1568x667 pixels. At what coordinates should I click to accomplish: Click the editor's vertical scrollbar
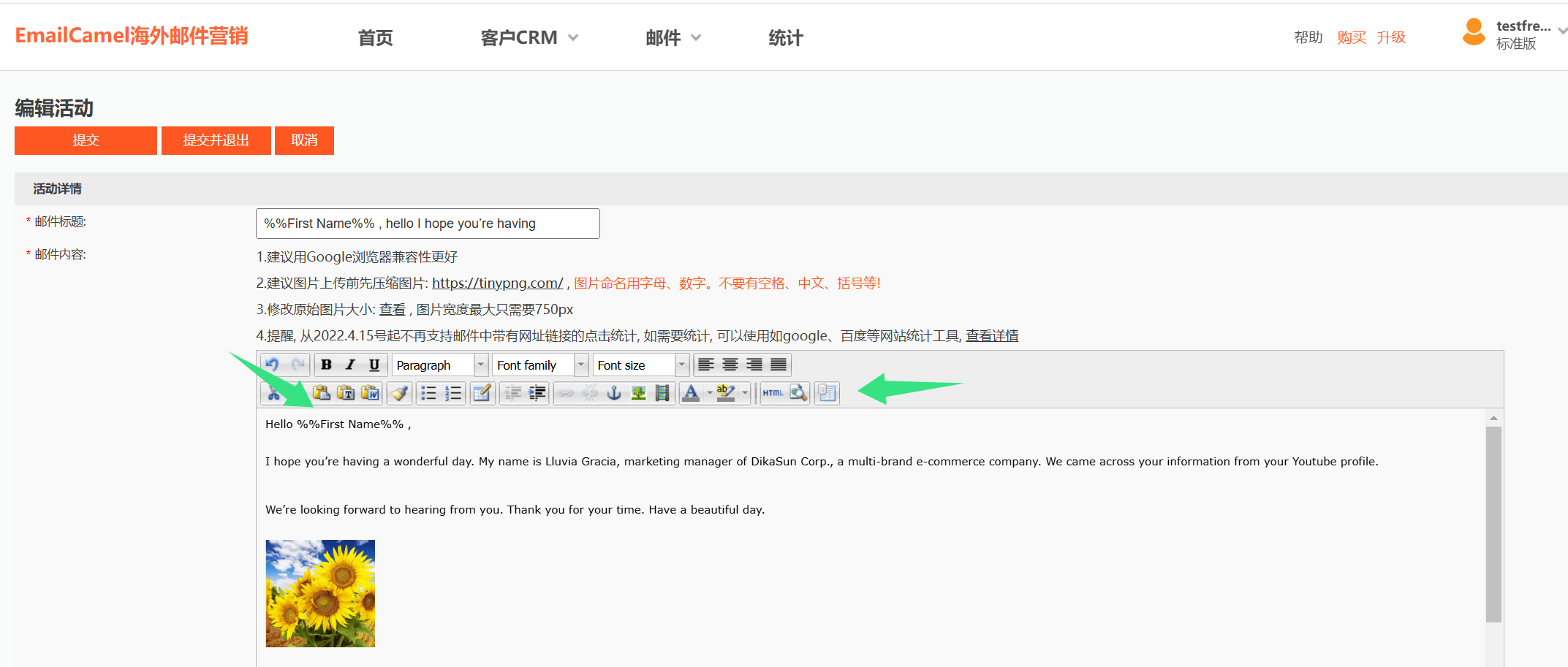point(1493,524)
